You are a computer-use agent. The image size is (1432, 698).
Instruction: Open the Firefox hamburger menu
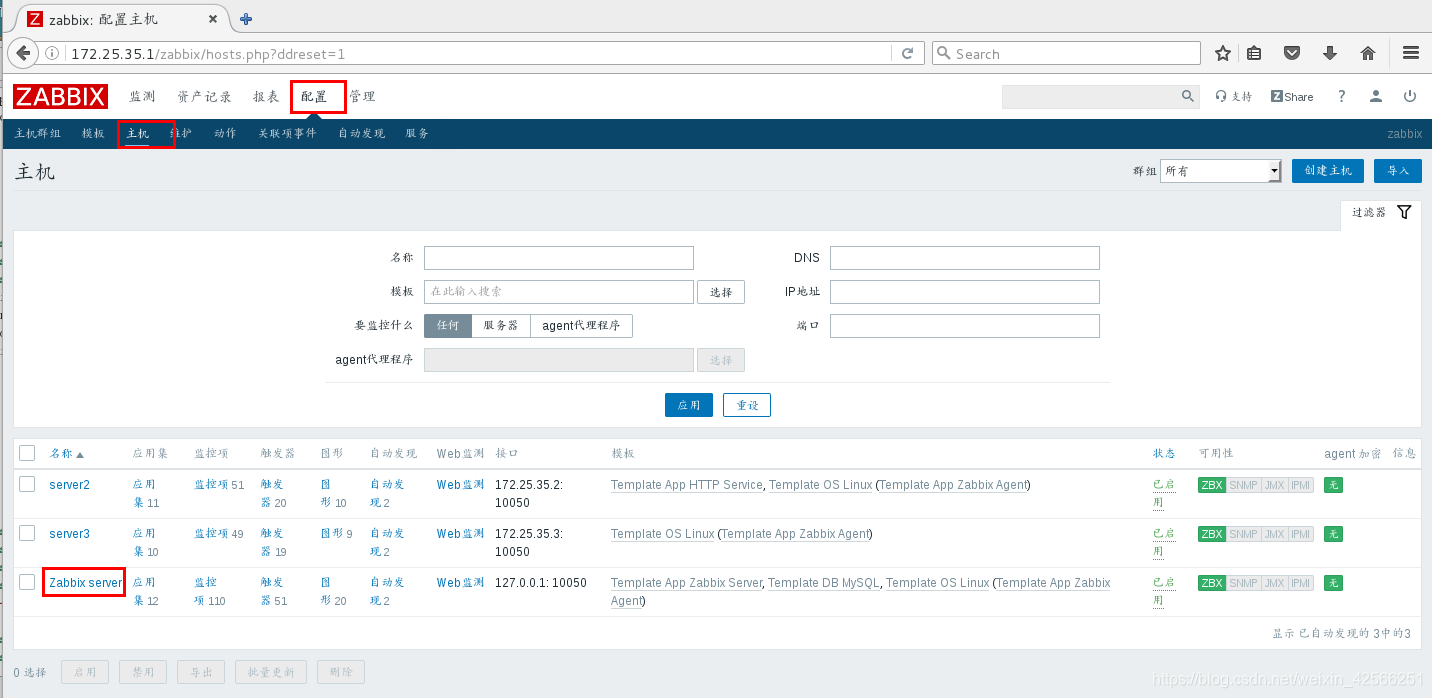[x=1411, y=54]
